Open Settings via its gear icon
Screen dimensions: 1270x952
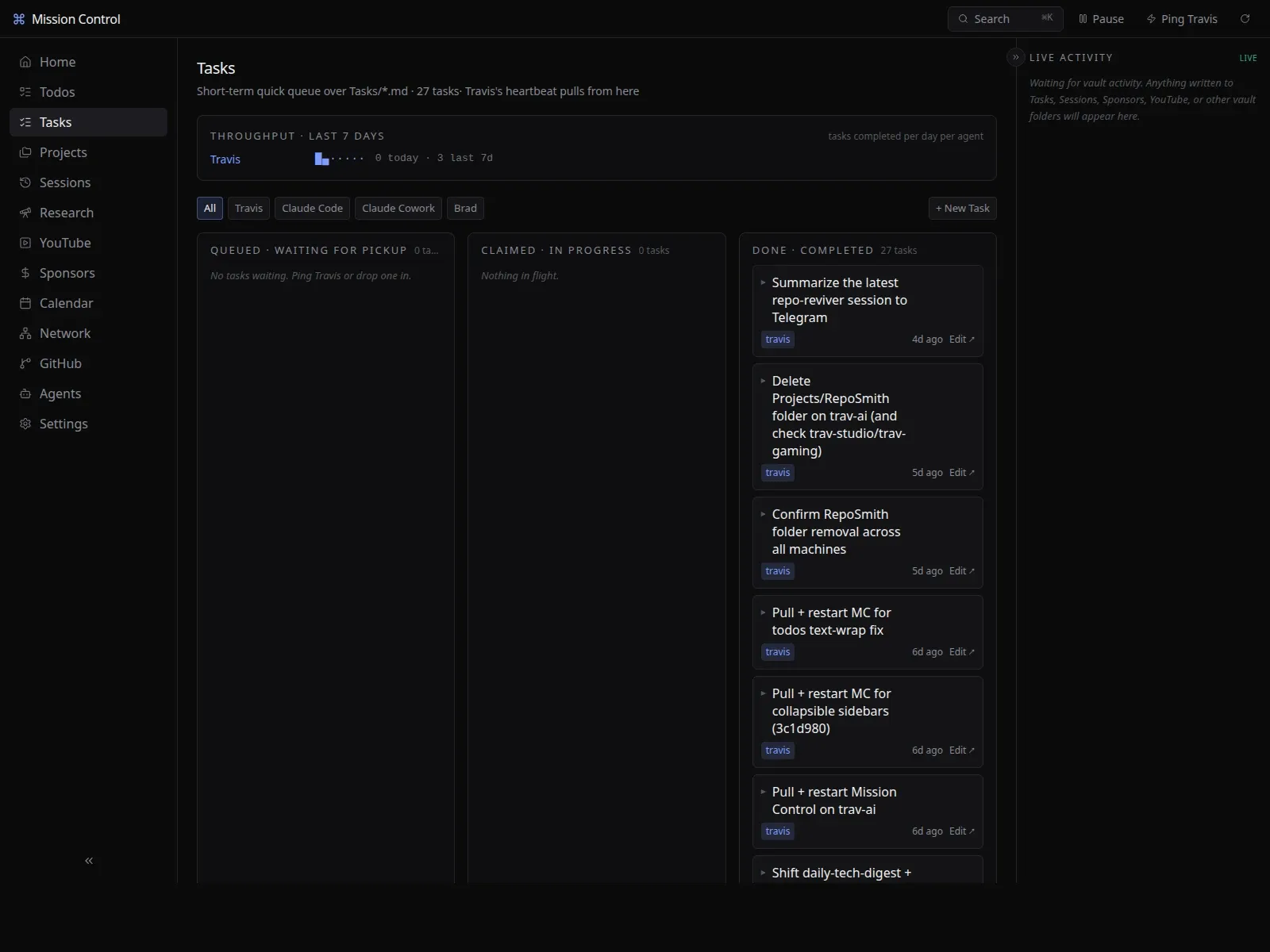[25, 424]
